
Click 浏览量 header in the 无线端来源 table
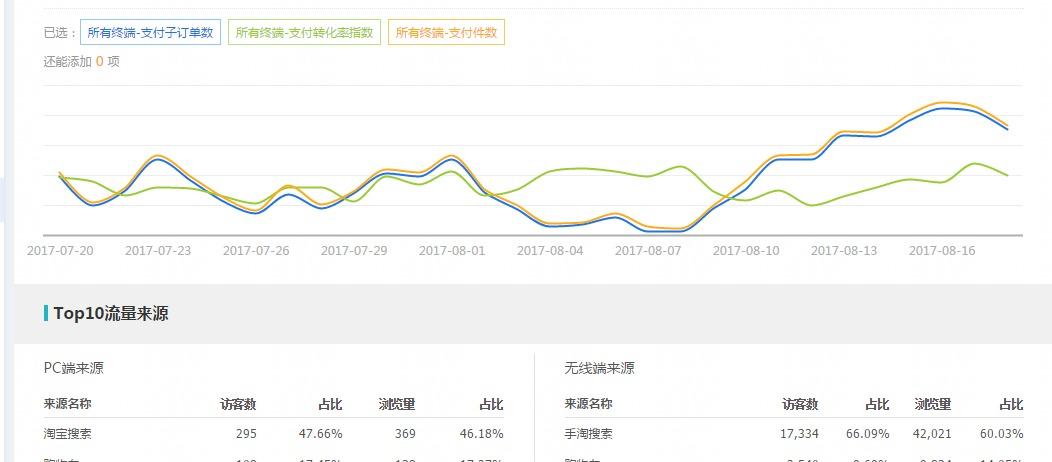coord(933,404)
